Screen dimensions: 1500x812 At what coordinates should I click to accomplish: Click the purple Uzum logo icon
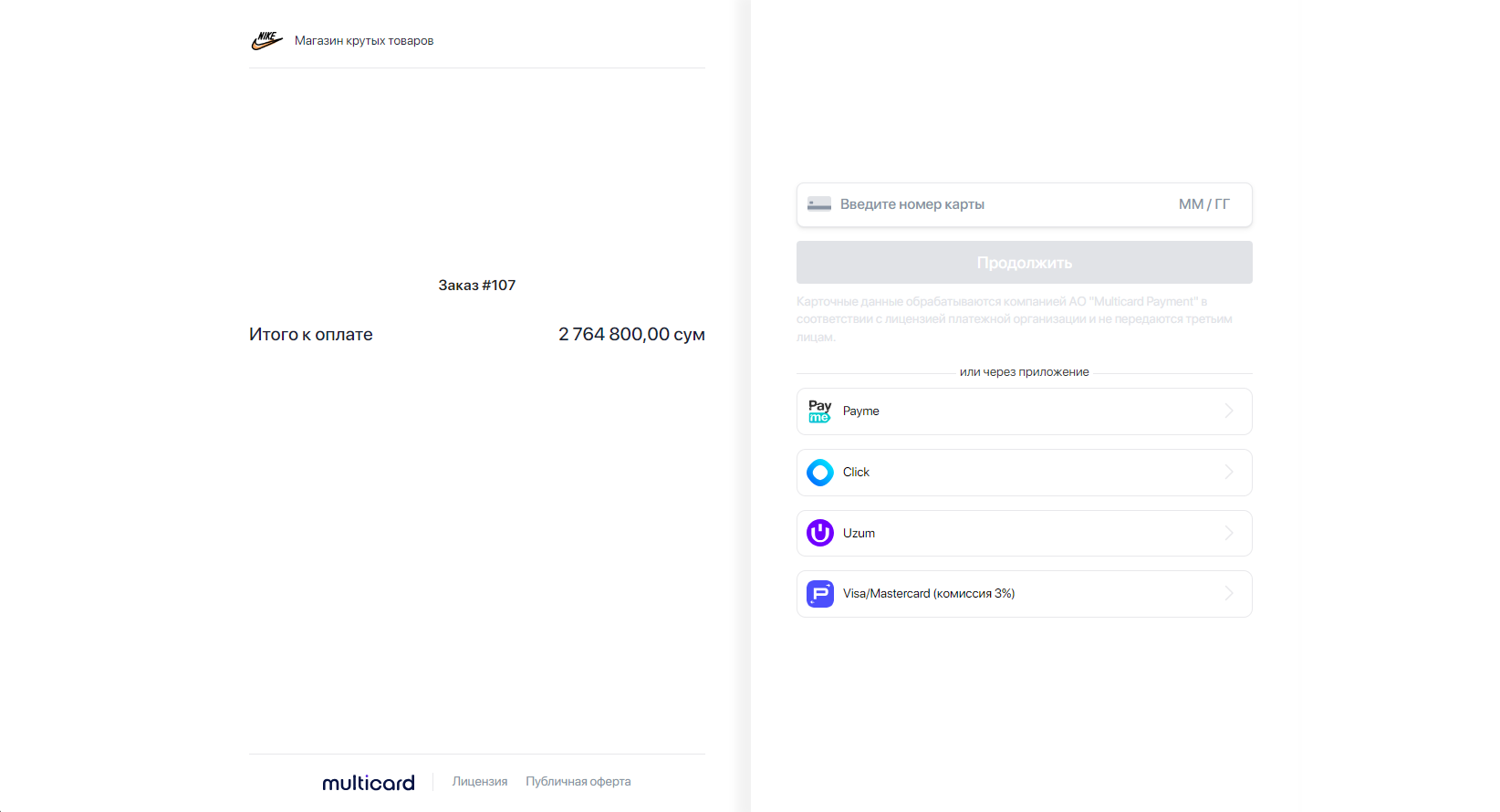[x=819, y=533]
